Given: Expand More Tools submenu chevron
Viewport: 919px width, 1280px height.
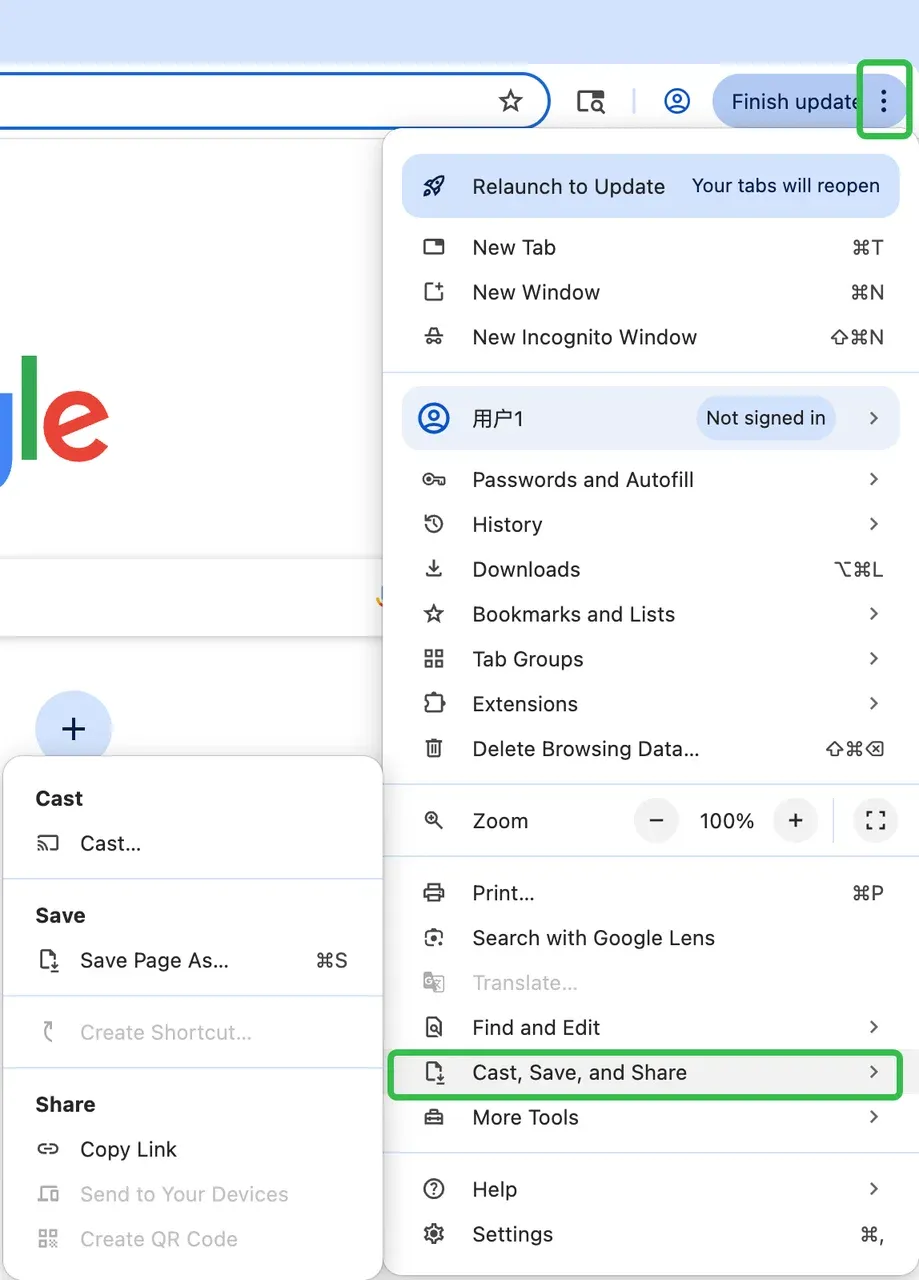Looking at the screenshot, I should [874, 1117].
